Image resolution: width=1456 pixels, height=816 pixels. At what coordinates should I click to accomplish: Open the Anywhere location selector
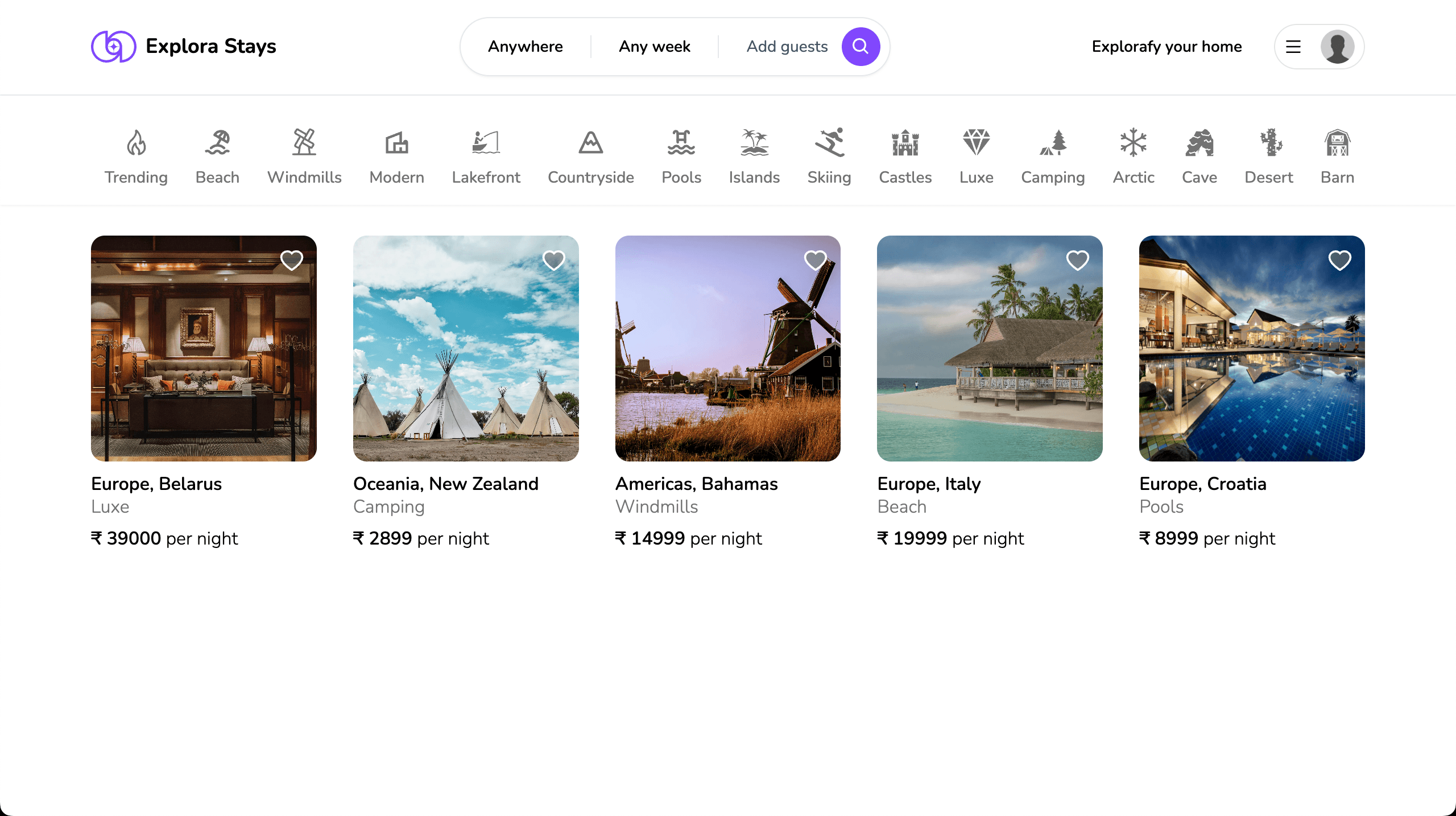pos(525,47)
